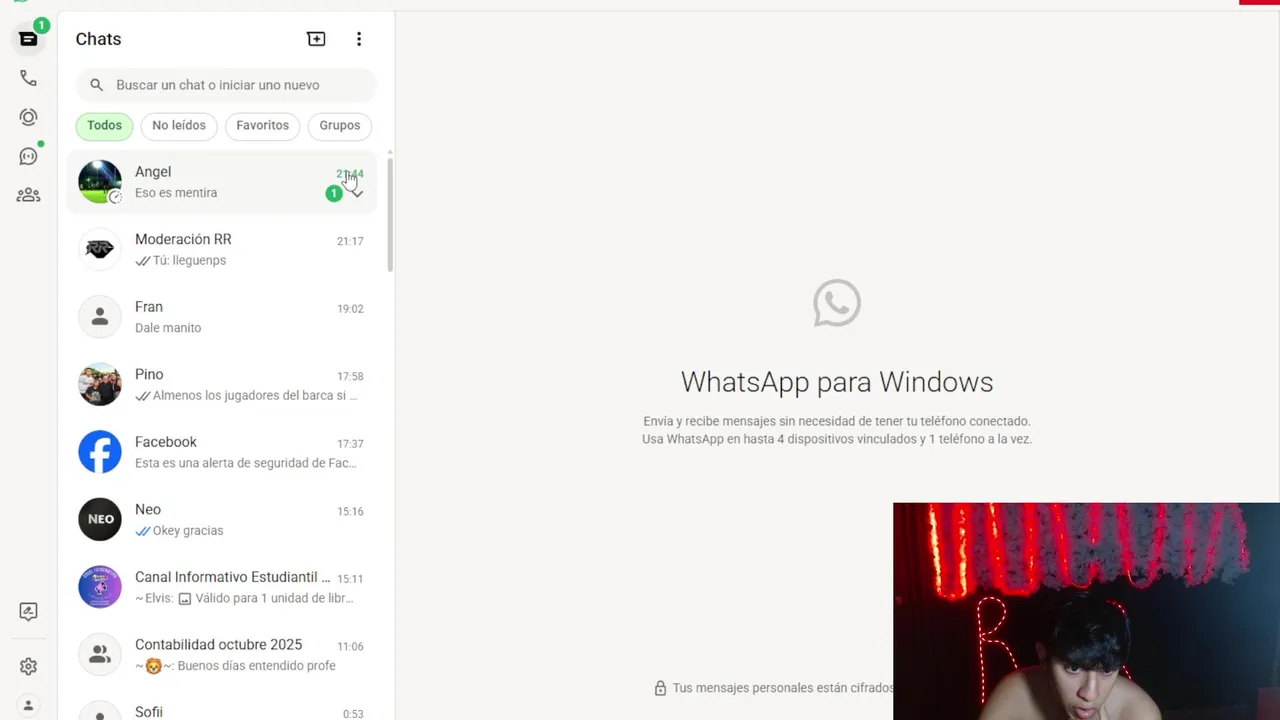1280x720 pixels.
Task: Click Canal Informativo Estudiantil avatar
Action: click(100, 587)
